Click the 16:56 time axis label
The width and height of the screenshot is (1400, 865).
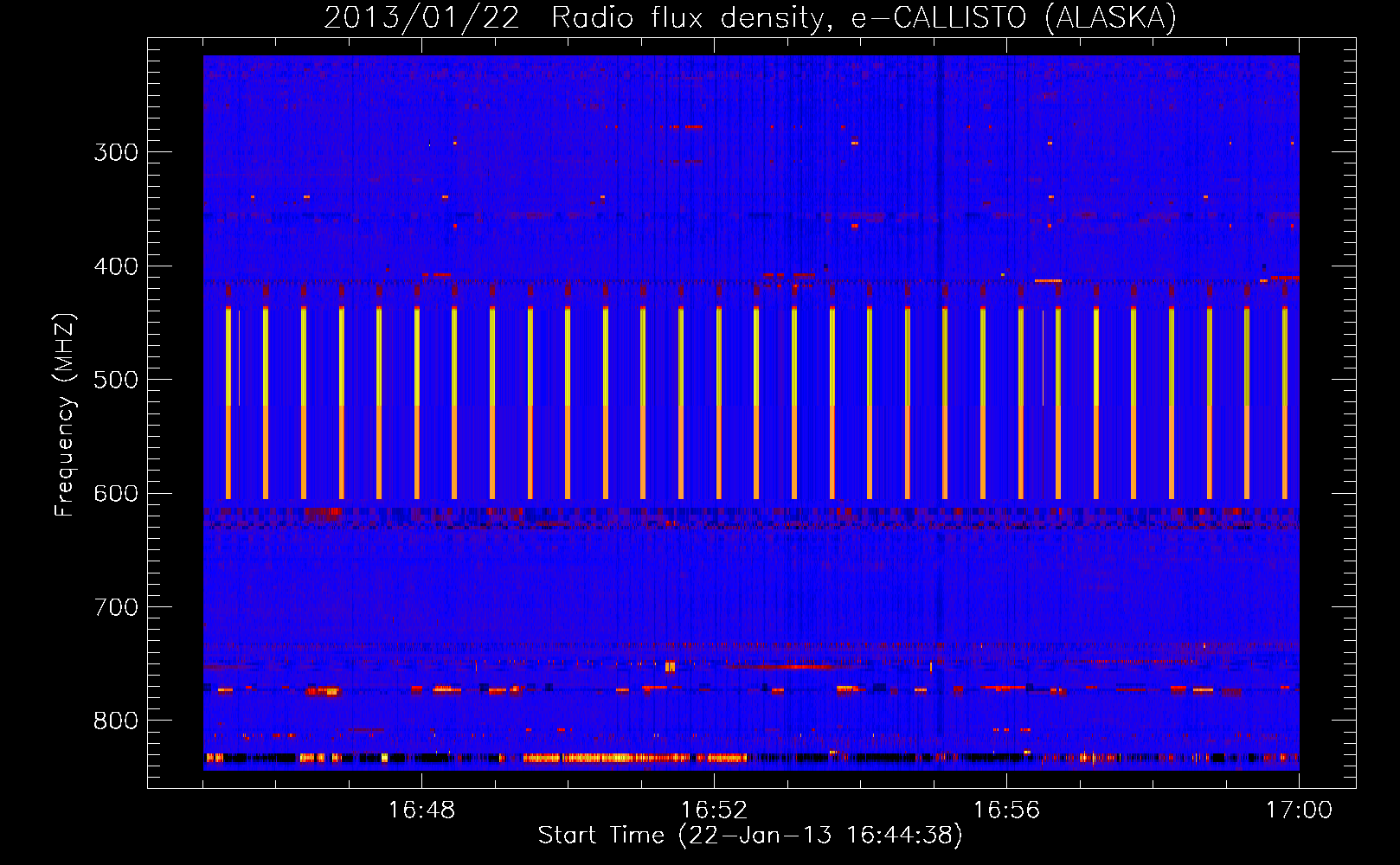click(1006, 810)
